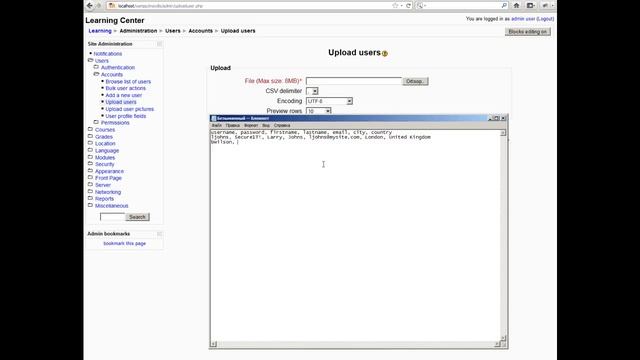The height and width of the screenshot is (360, 640).
Task: Click the Security folder icon
Action: click(91, 164)
